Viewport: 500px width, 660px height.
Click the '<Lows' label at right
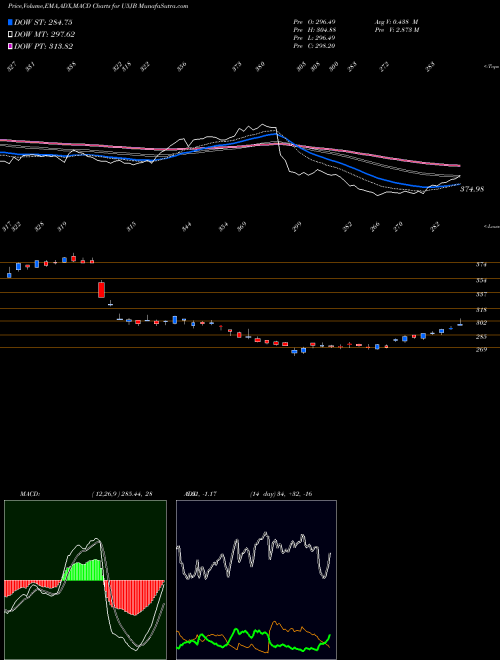492,226
